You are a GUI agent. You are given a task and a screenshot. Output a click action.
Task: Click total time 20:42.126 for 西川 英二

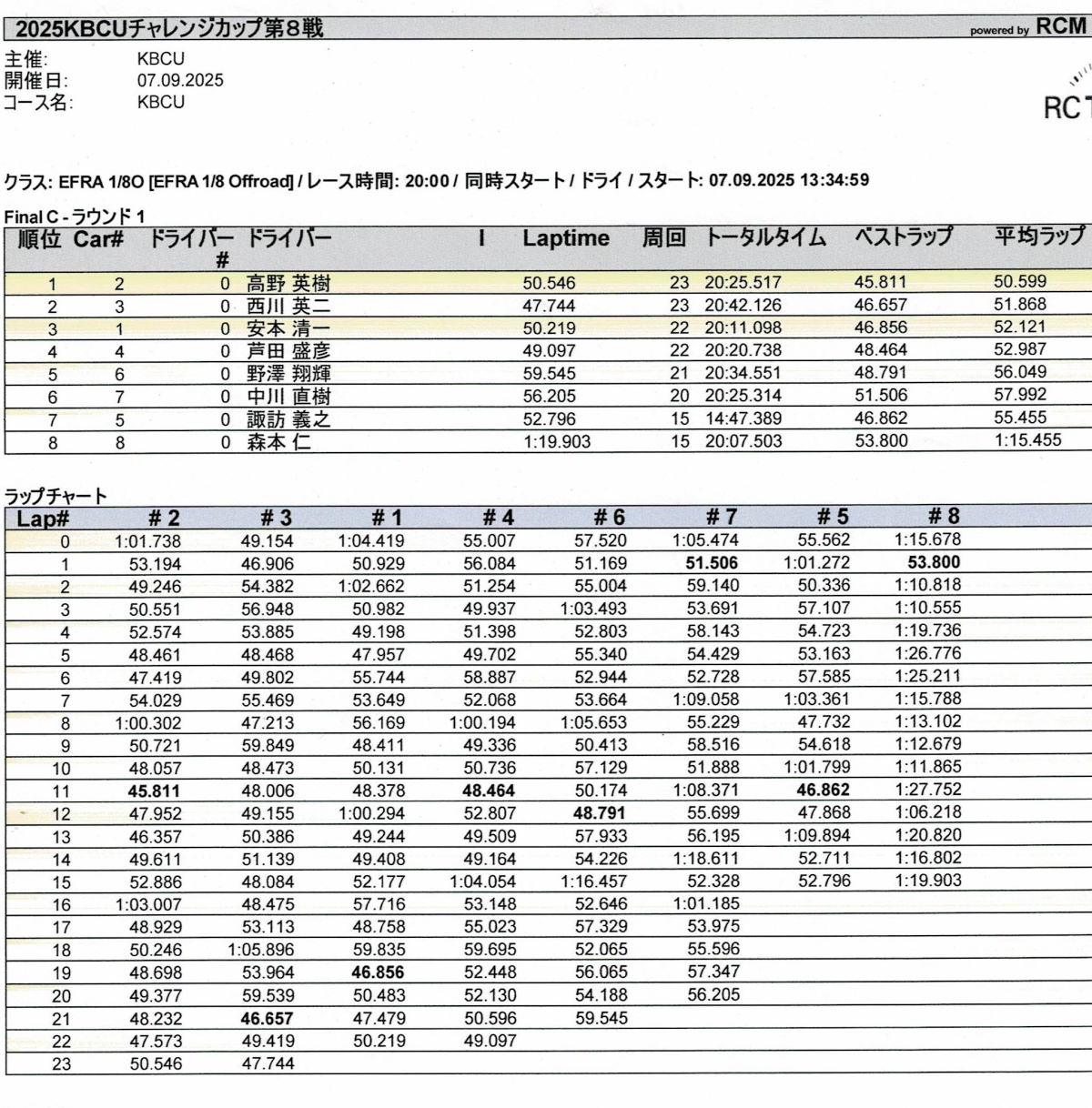point(743,306)
